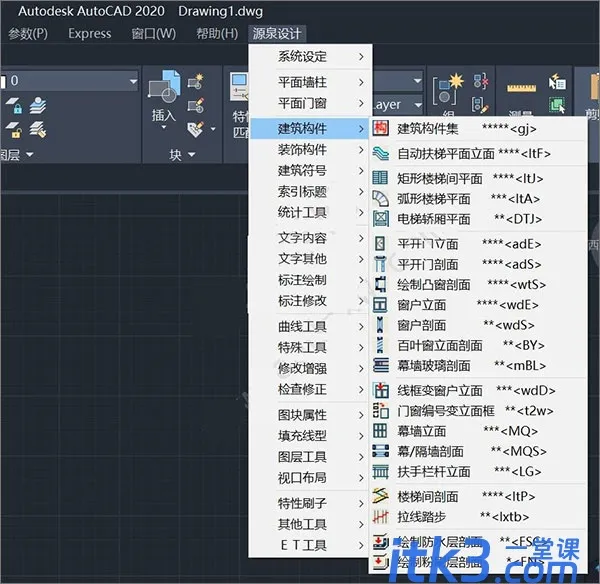Open the 修改增强 submenu
Image resolution: width=600 pixels, height=584 pixels.
(310, 369)
